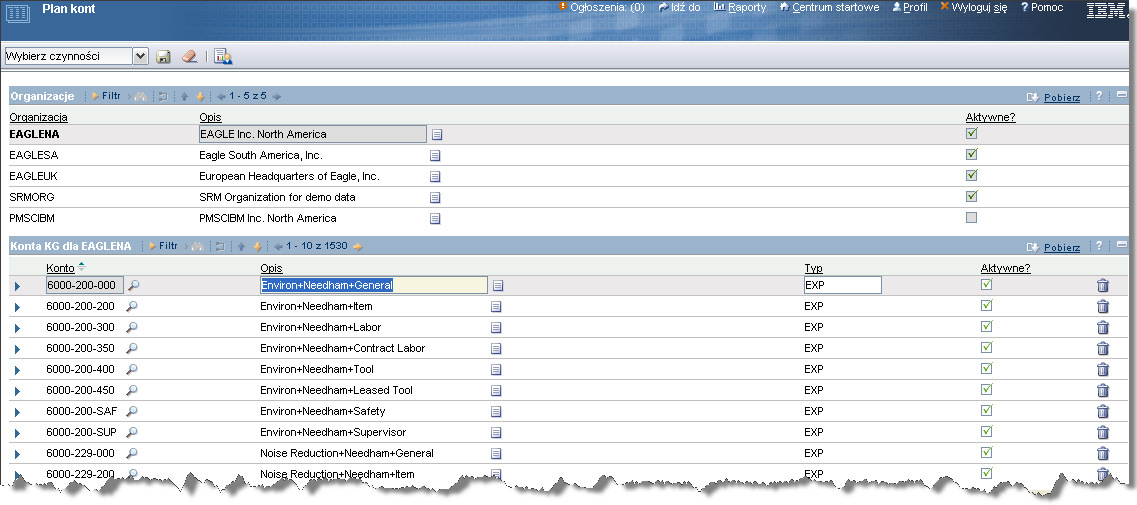1137x505 pixels.
Task: Sort by Organizacja column header
Action: [38, 117]
